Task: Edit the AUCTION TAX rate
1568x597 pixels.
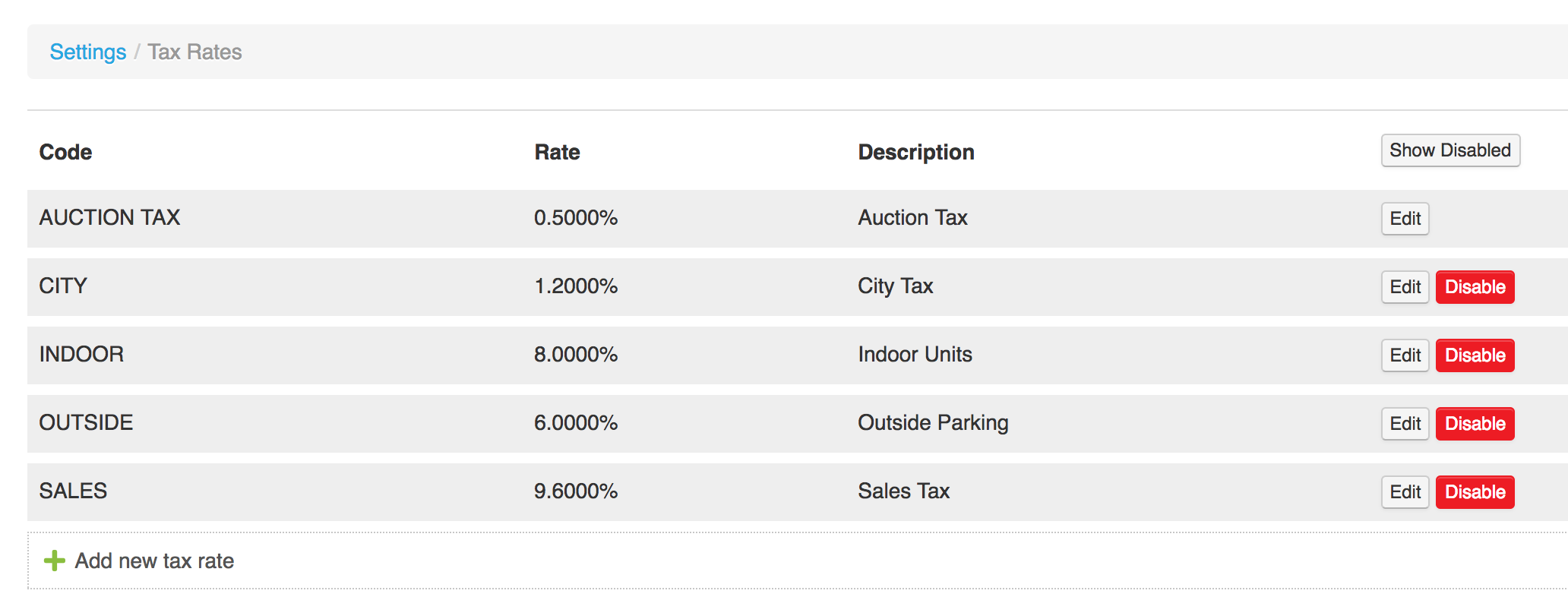Action: (x=1404, y=219)
